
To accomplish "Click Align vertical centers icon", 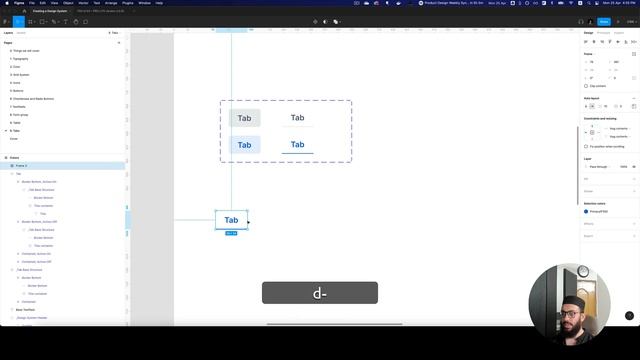I will (x=618, y=42).
